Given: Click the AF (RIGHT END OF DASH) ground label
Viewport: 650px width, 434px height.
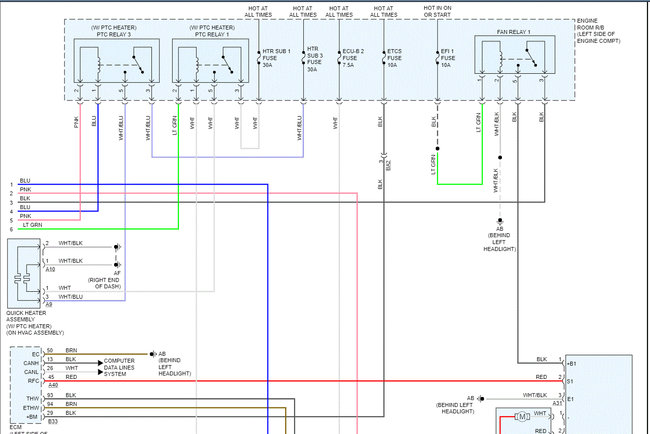Looking at the screenshot, I should [104, 280].
